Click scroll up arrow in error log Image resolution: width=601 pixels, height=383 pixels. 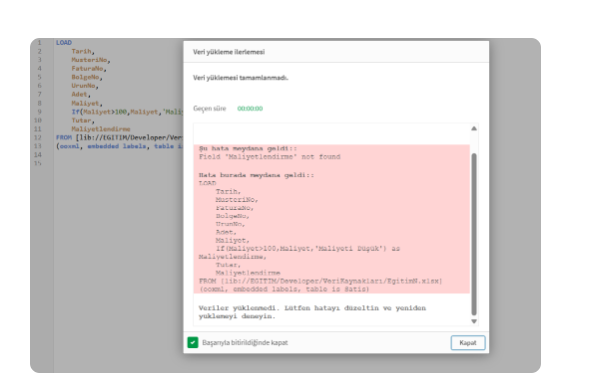point(474,128)
